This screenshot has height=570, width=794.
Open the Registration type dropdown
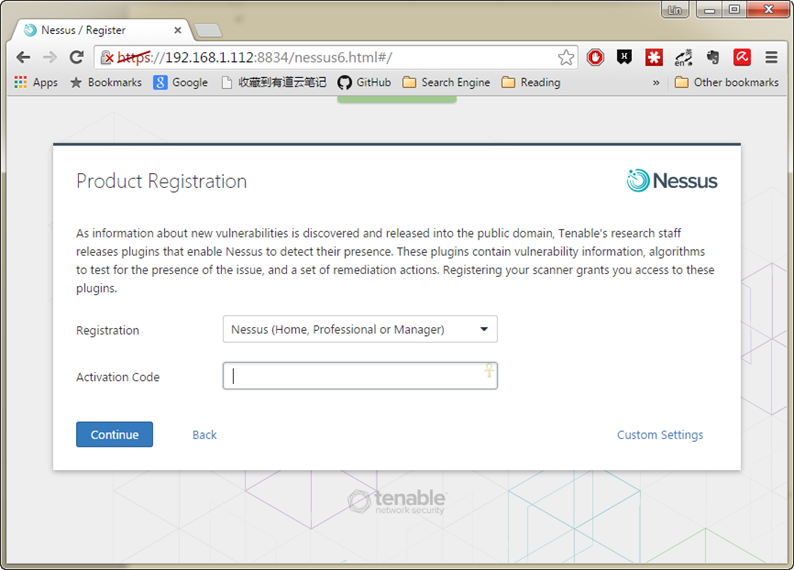coord(360,329)
